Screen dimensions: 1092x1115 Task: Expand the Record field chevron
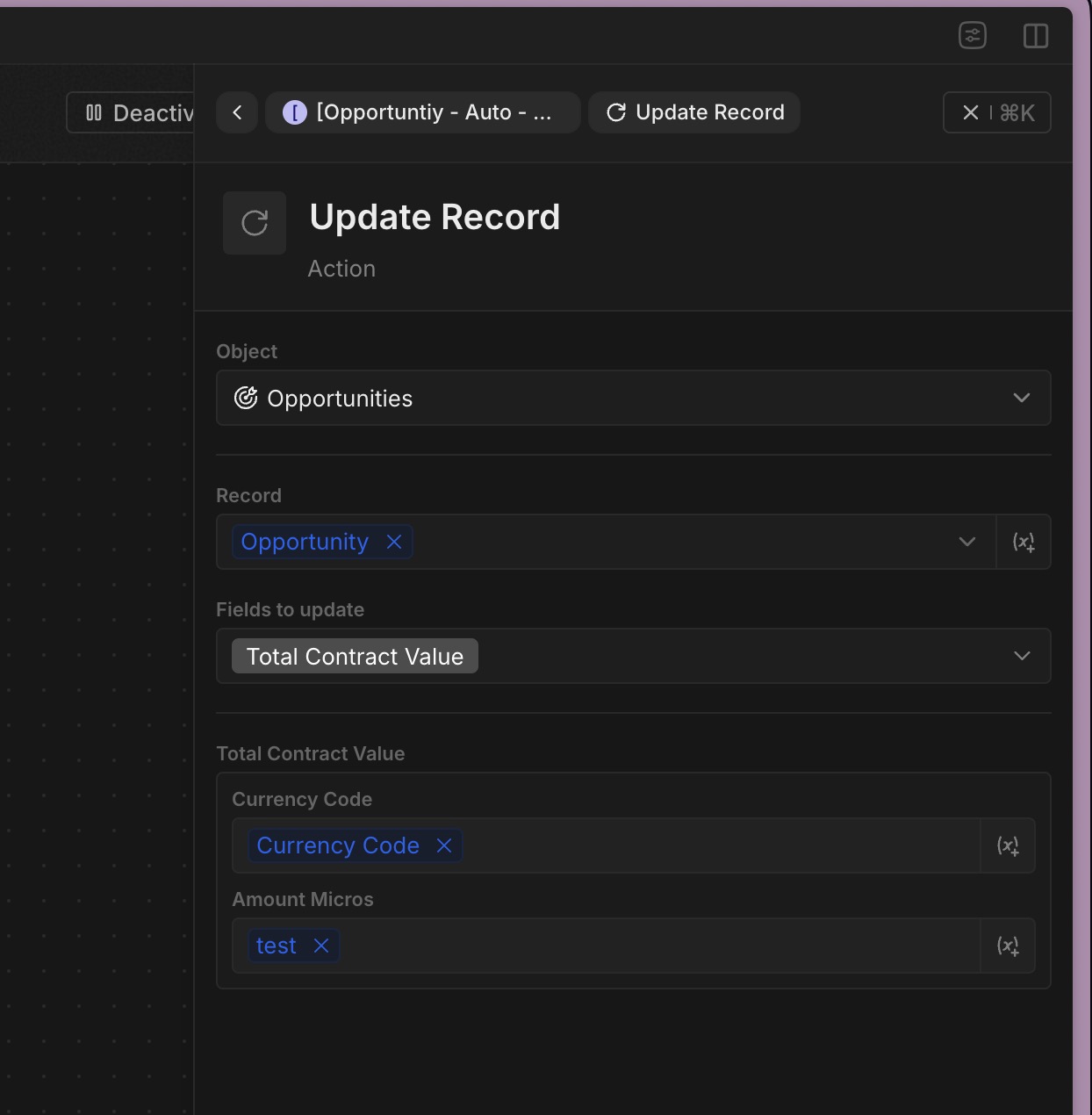(967, 542)
